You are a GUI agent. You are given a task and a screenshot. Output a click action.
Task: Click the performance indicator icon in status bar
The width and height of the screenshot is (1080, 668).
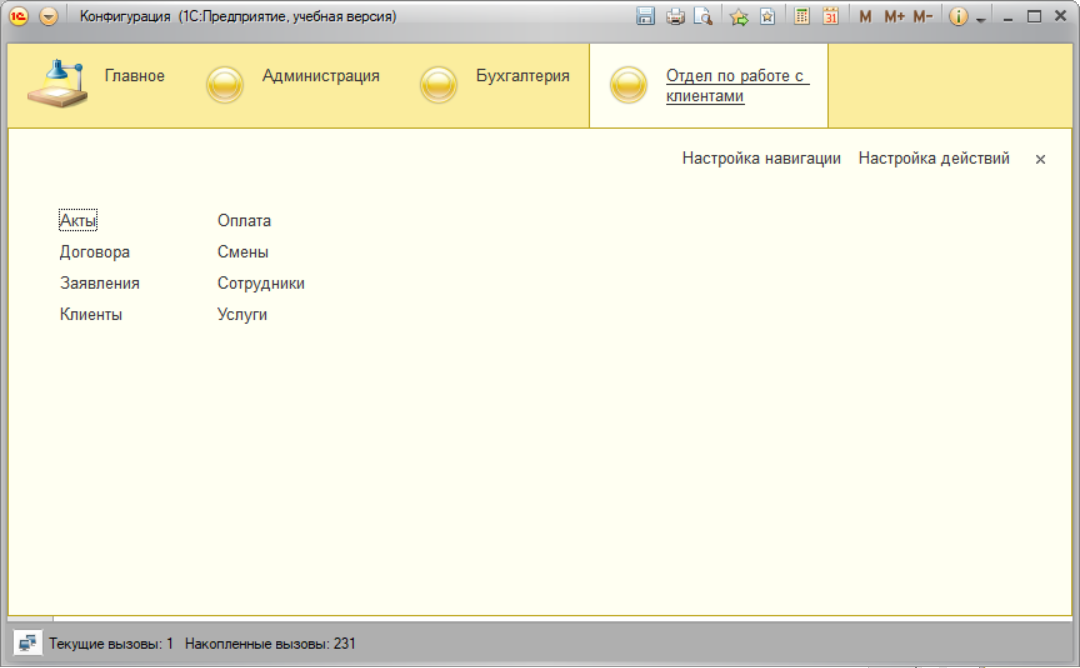pyautogui.click(x=27, y=643)
